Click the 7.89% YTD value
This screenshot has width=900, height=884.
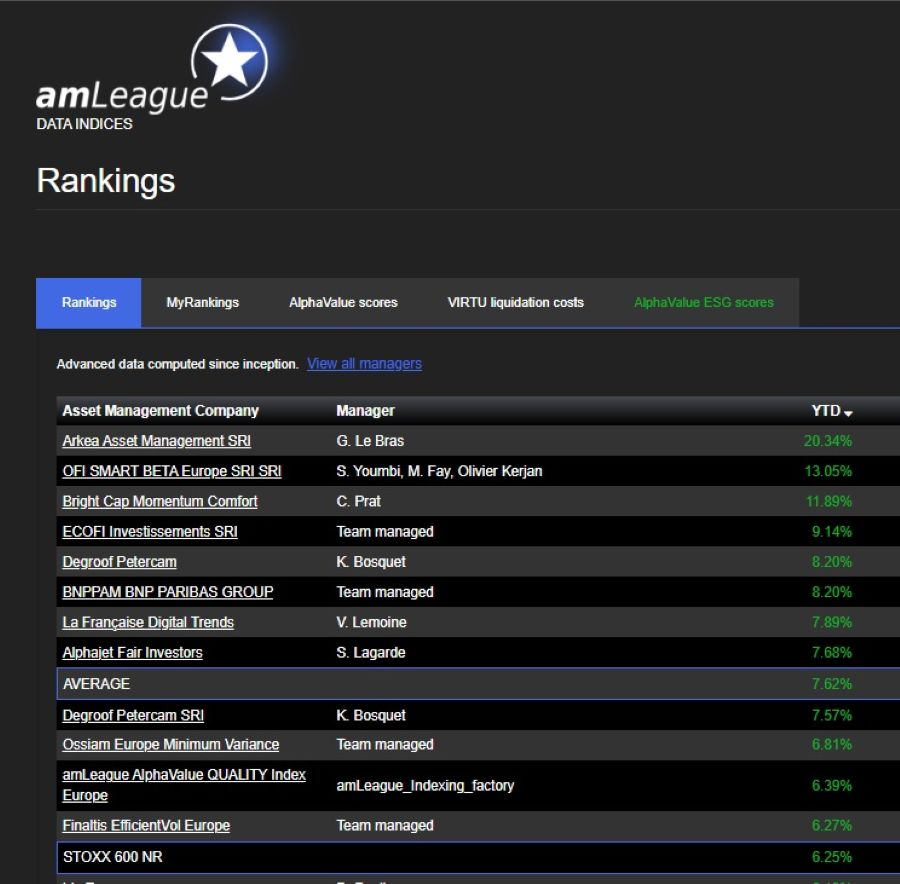832,622
